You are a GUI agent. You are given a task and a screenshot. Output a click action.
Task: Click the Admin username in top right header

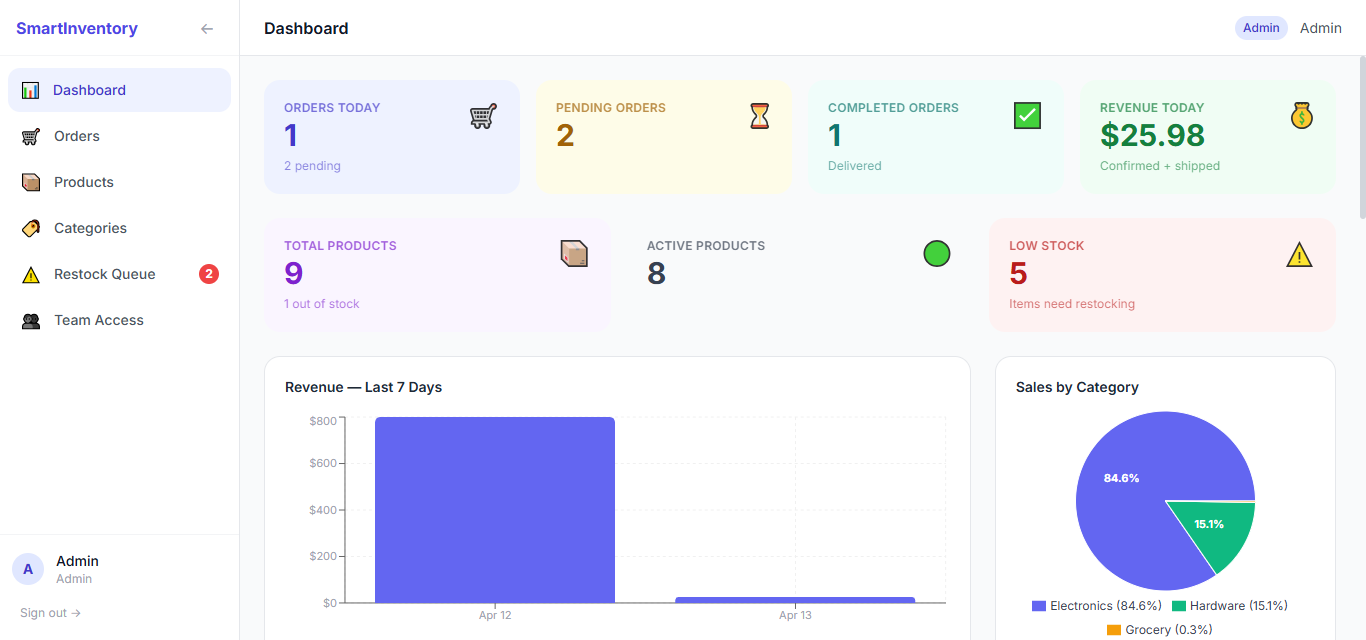[1321, 28]
